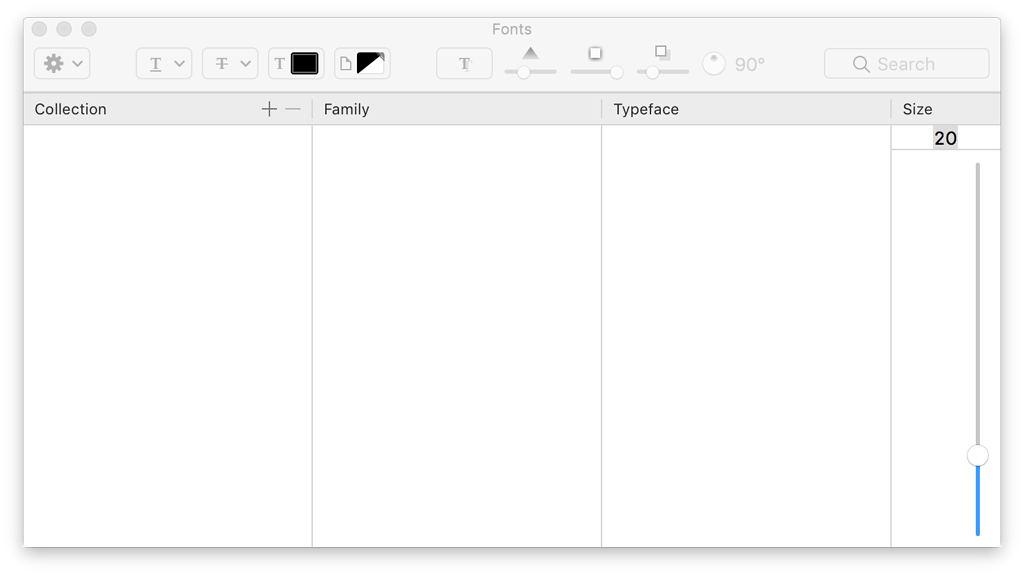Expand the strikethrough style dropdown

246,63
